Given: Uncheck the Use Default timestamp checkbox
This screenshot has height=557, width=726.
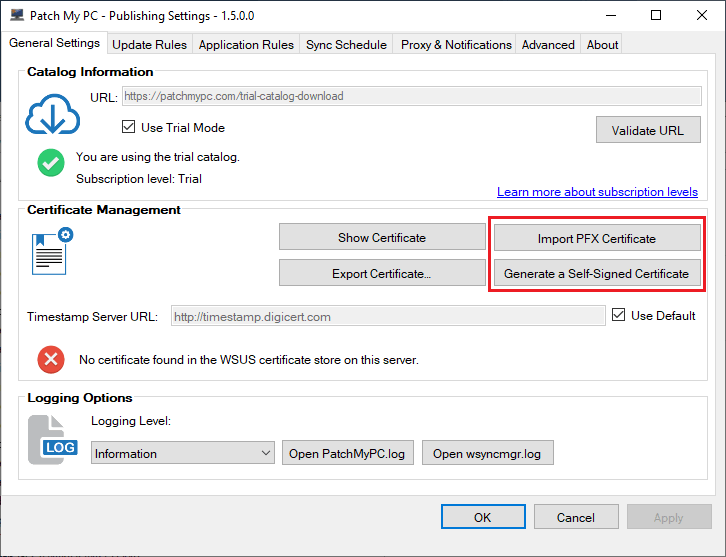Looking at the screenshot, I should (619, 315).
